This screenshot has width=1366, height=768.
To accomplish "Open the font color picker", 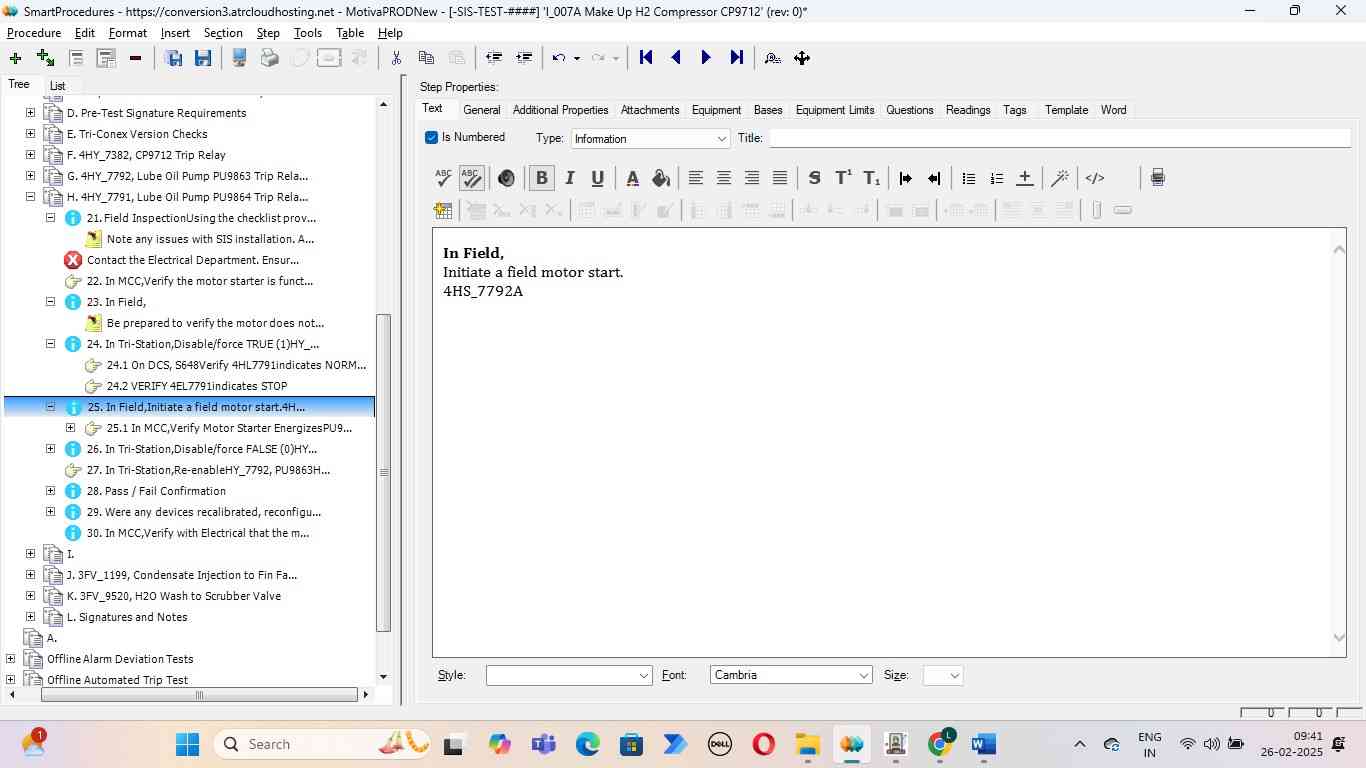I will [x=632, y=178].
